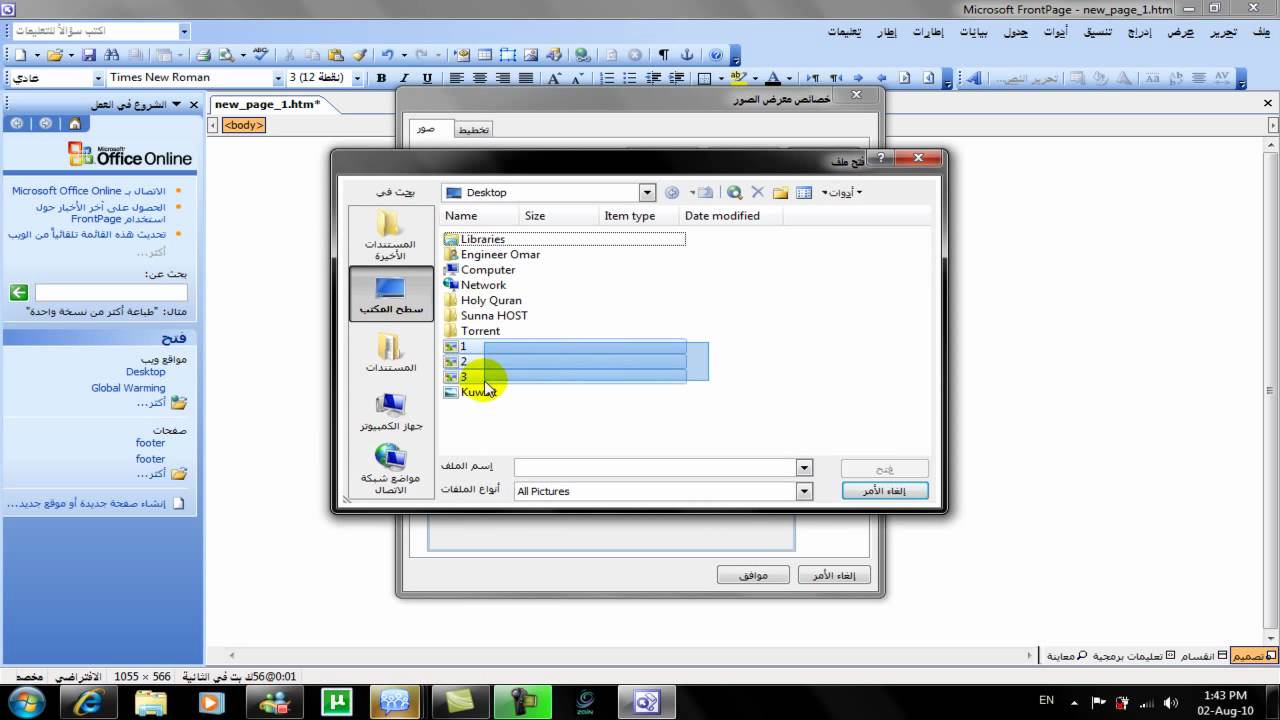Click the Windows Start orb
Image resolution: width=1280 pixels, height=720 pixels.
click(x=27, y=701)
